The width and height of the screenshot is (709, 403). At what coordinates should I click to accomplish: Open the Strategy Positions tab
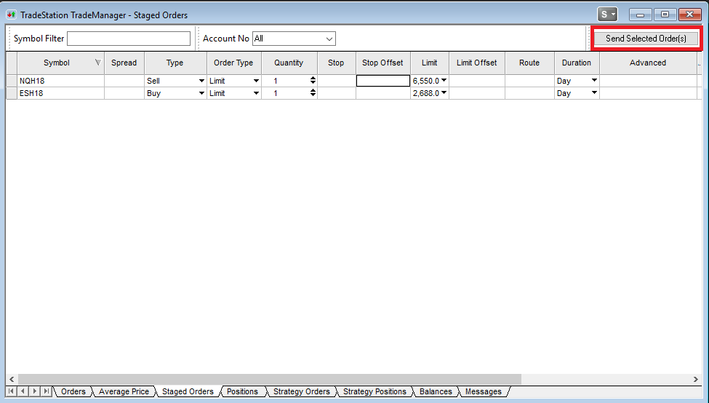coord(375,392)
